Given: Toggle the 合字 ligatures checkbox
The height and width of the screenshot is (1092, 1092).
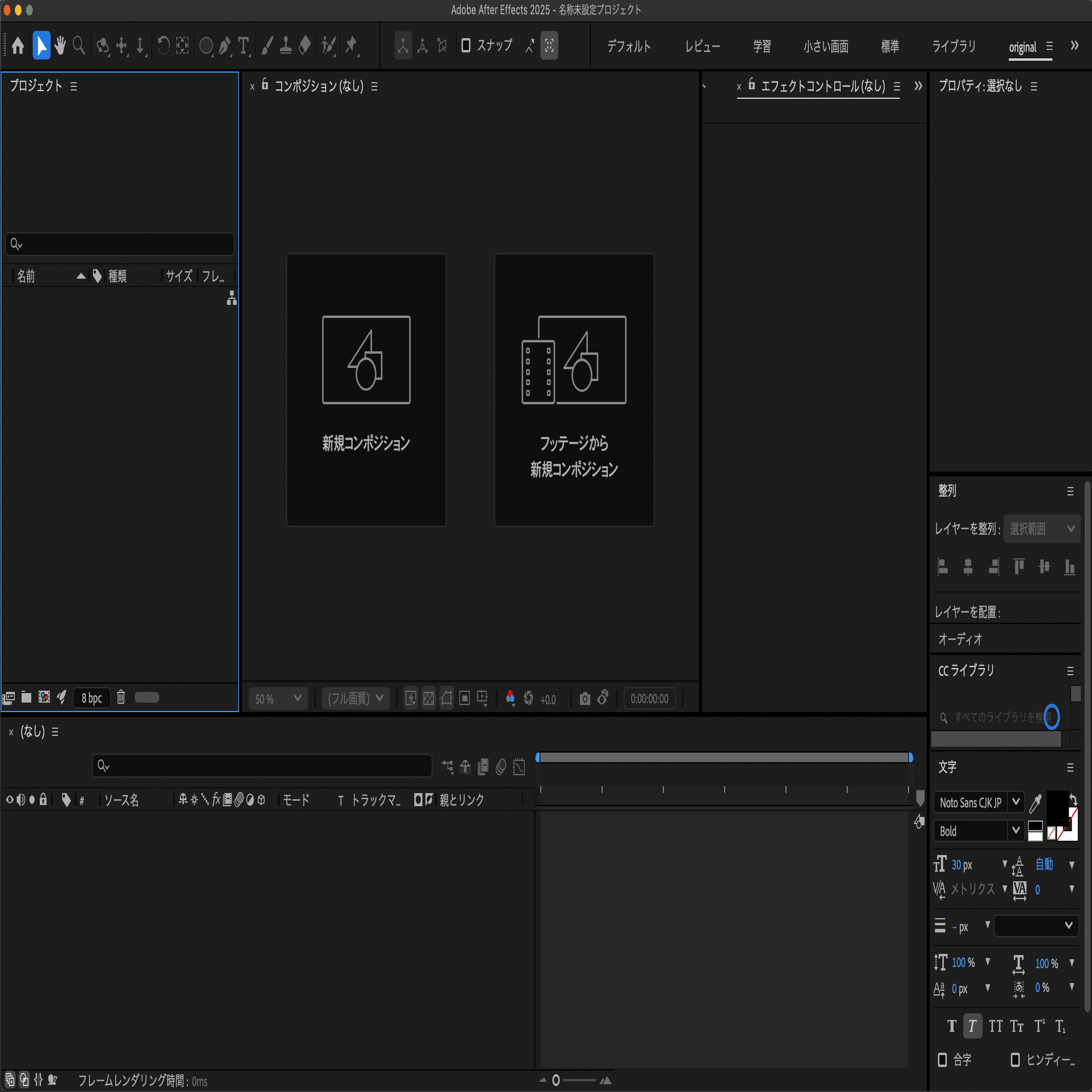Looking at the screenshot, I should coord(942,1060).
